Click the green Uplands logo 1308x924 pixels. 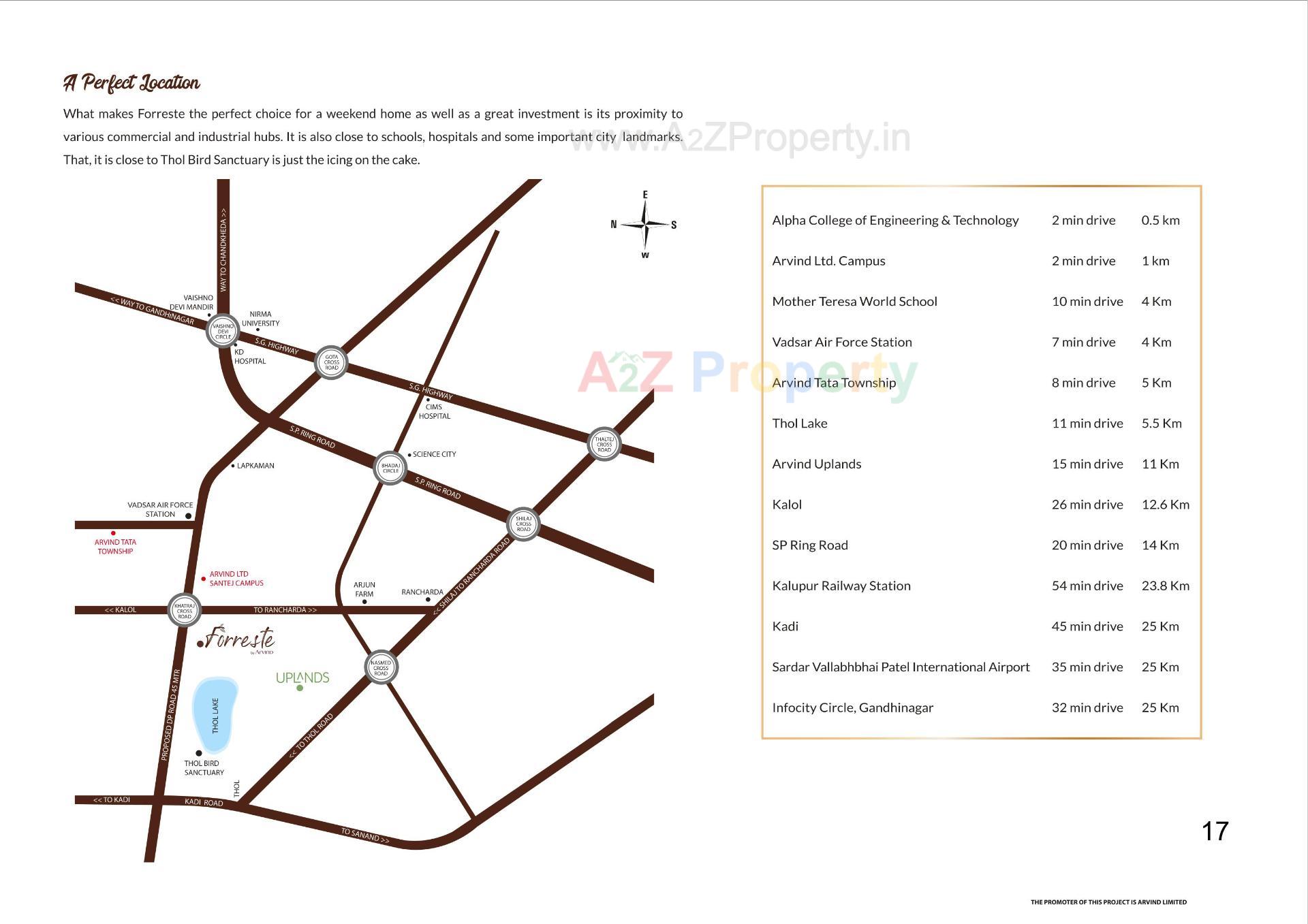pos(302,678)
